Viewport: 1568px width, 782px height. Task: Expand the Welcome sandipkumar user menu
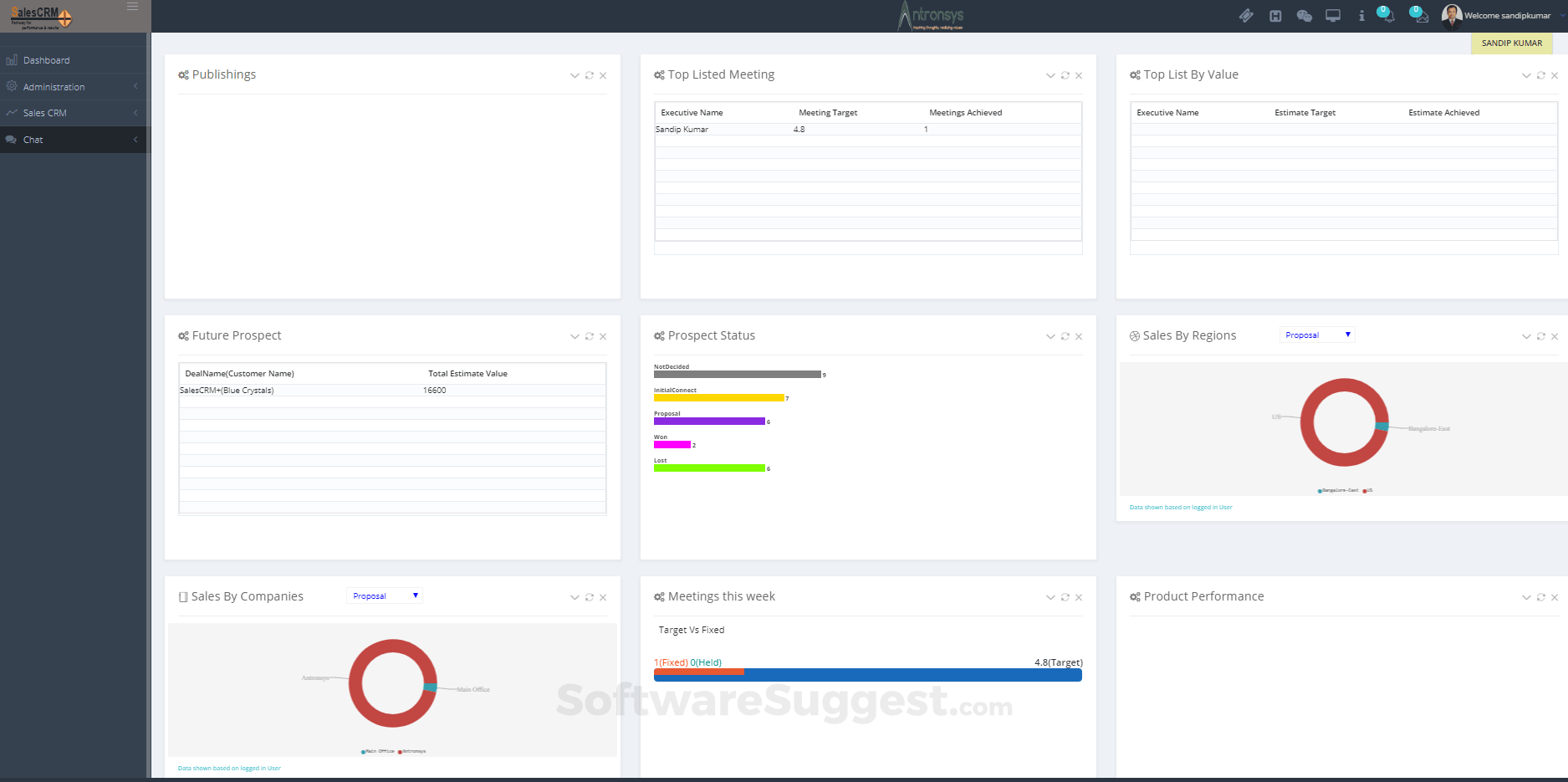point(1497,16)
